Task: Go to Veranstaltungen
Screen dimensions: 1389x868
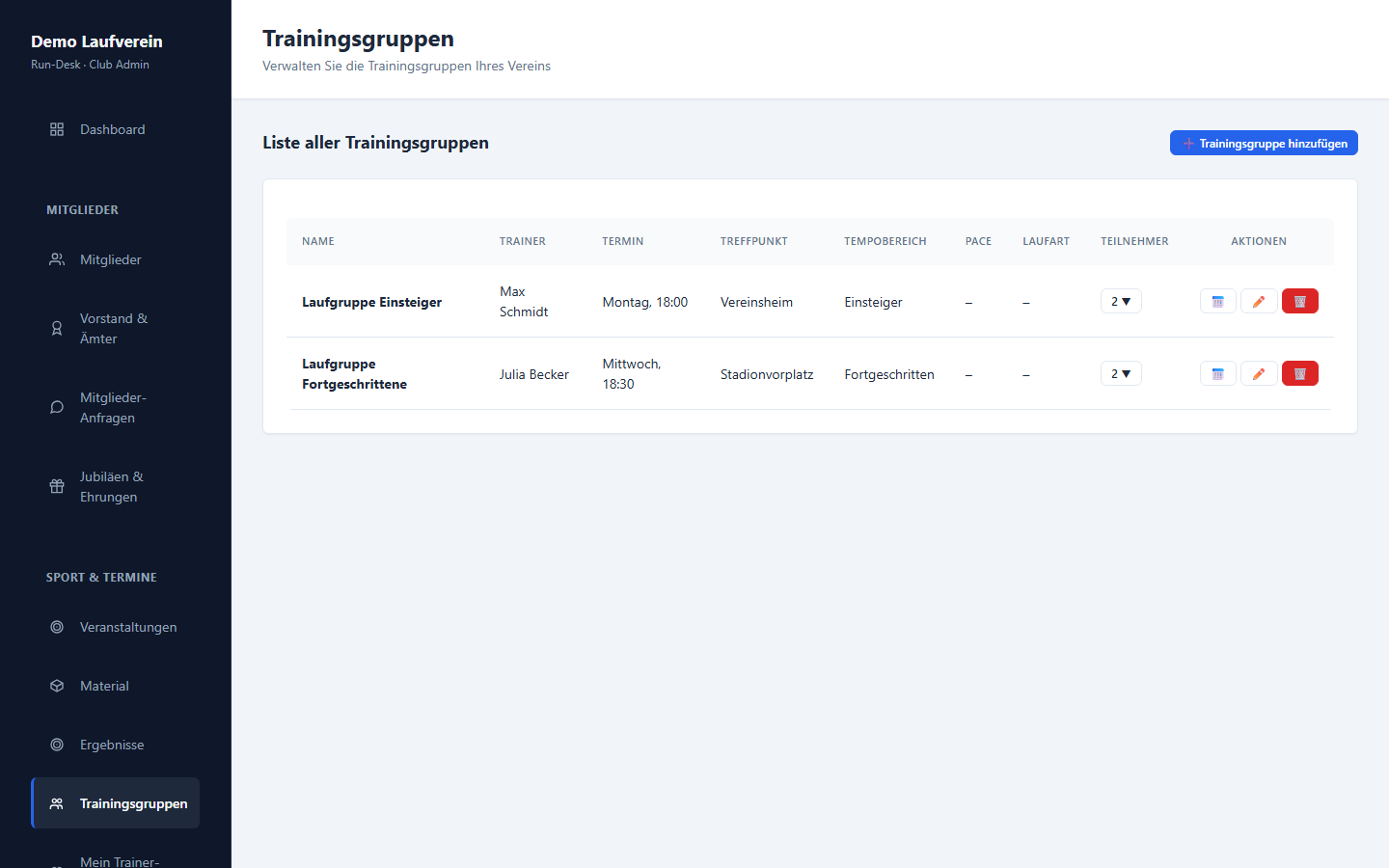Action: click(116, 627)
